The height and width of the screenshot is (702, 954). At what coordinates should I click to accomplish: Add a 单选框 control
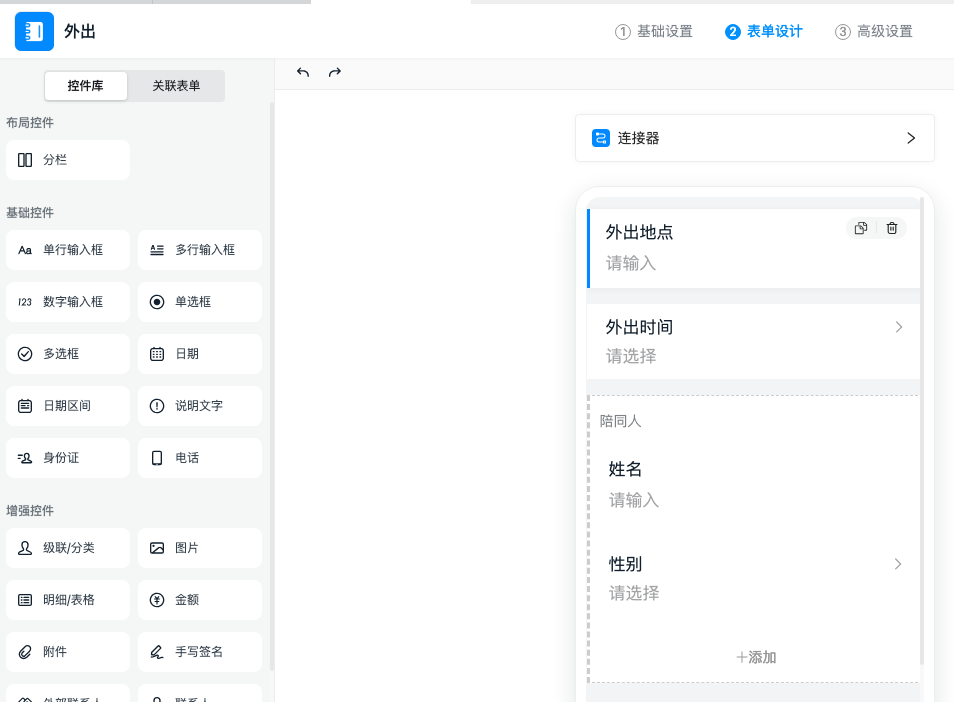coord(200,302)
